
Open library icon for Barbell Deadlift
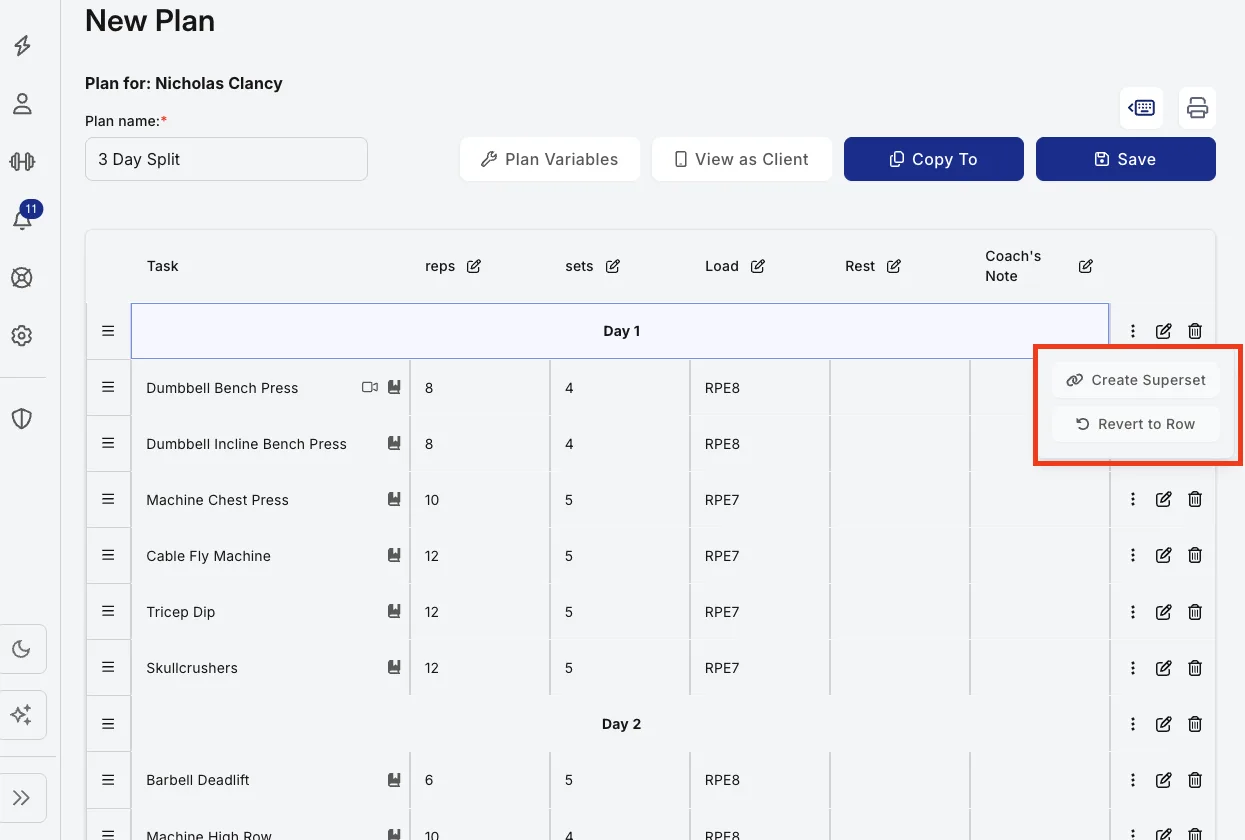[394, 779]
